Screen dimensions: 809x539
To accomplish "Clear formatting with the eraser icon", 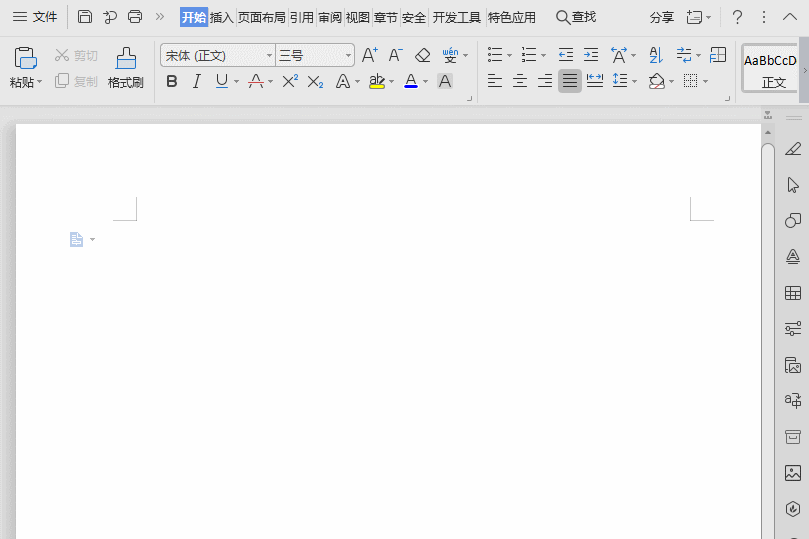I will (x=423, y=55).
